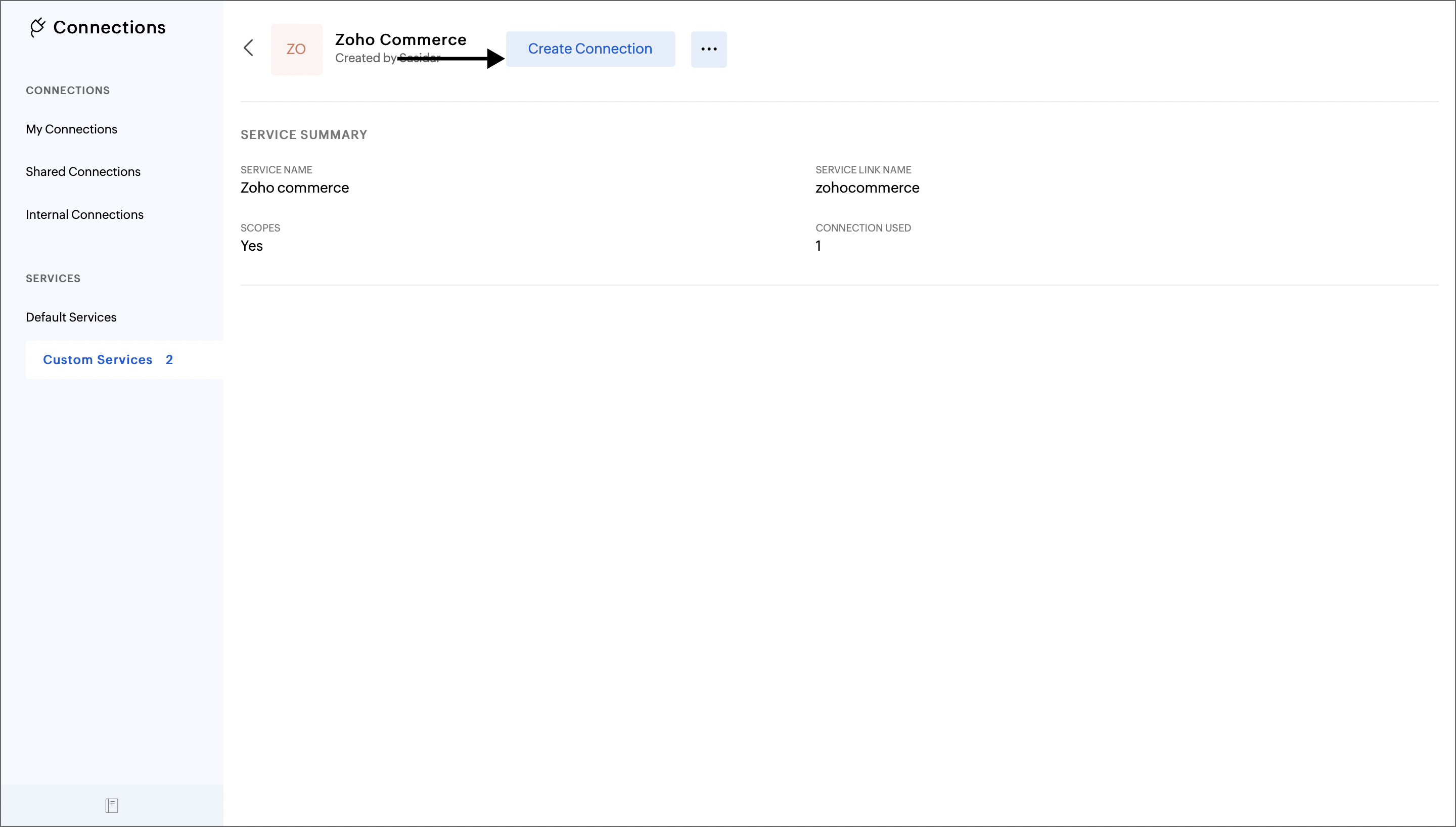Select Custom Services tab
The image size is (1456, 827).
(98, 359)
